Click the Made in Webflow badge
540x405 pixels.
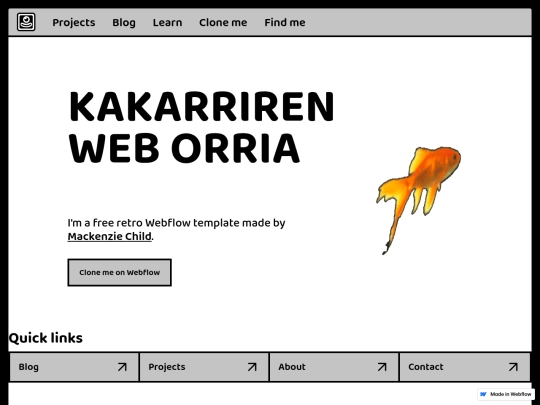coord(506,394)
